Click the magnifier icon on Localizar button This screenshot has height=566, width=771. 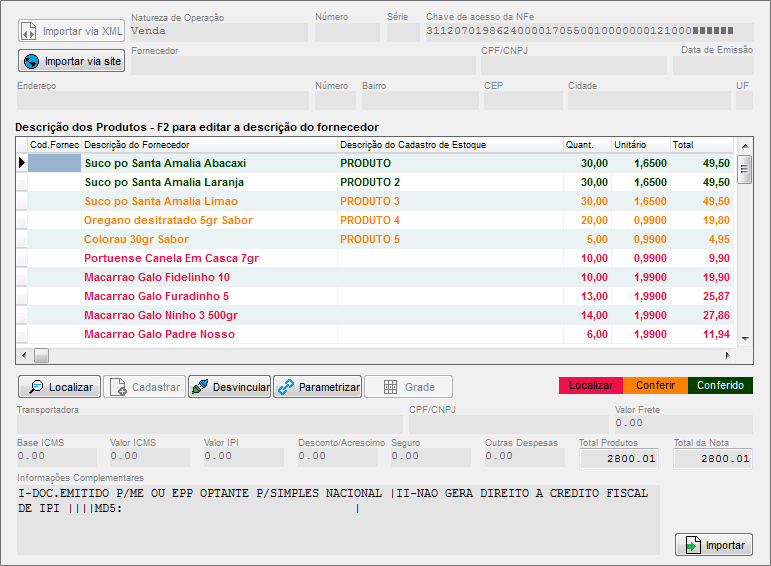[35, 387]
